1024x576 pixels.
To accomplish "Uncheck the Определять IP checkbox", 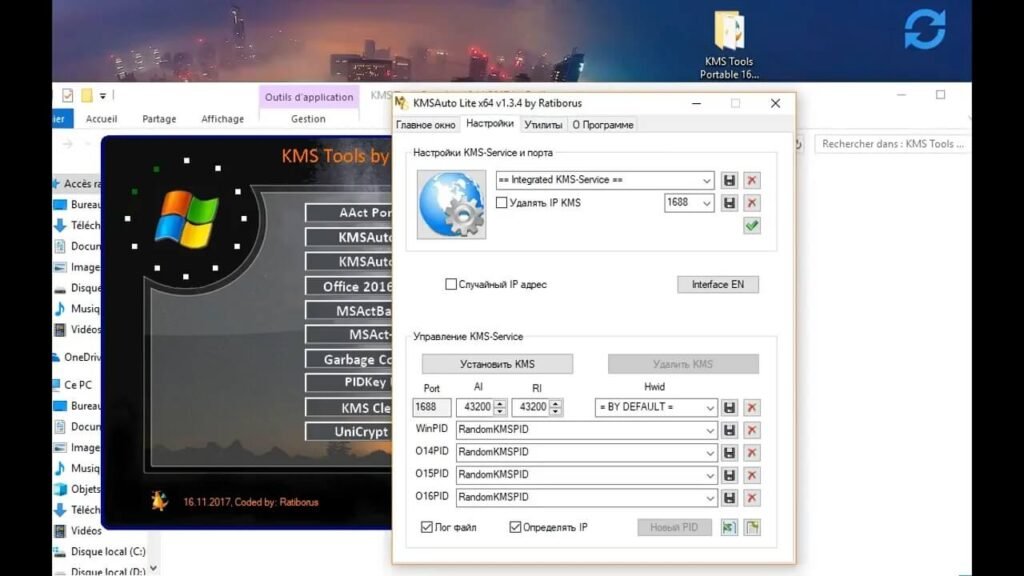I will click(515, 527).
